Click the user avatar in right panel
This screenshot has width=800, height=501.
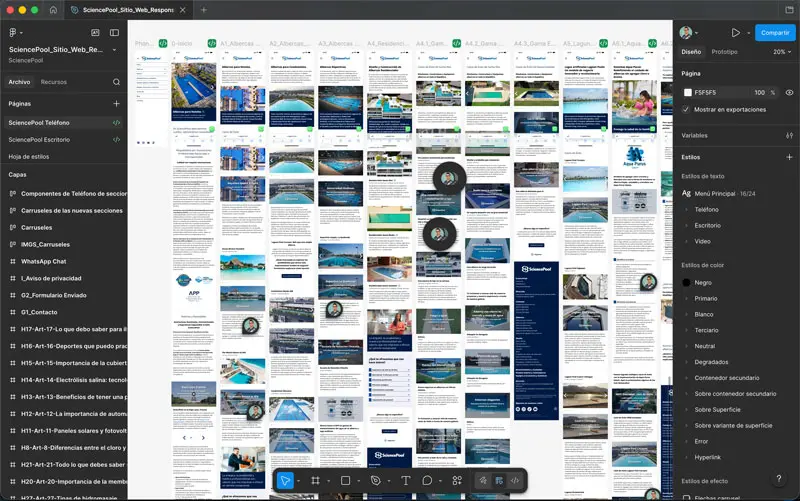686,33
